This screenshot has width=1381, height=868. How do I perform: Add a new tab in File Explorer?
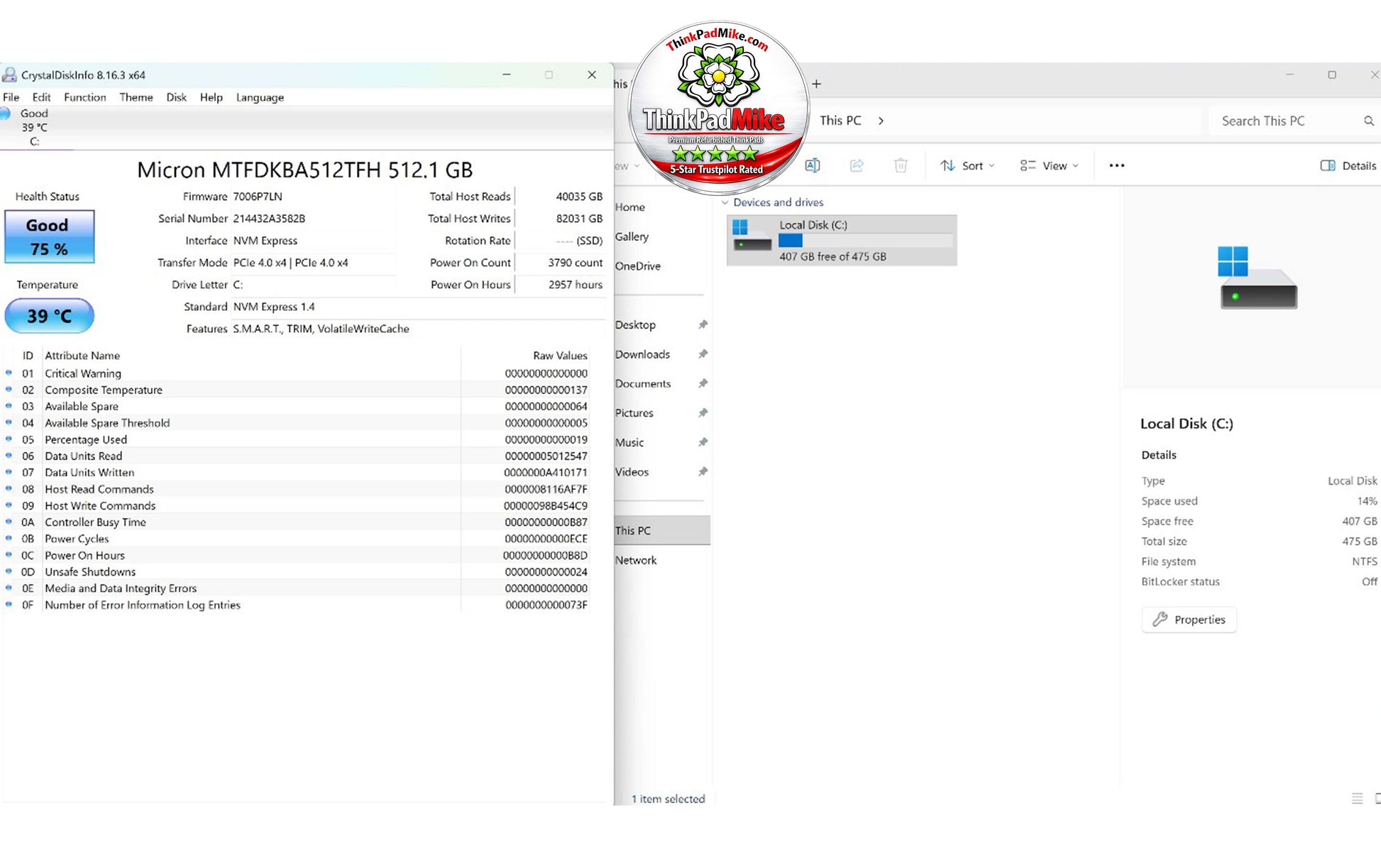pos(817,84)
